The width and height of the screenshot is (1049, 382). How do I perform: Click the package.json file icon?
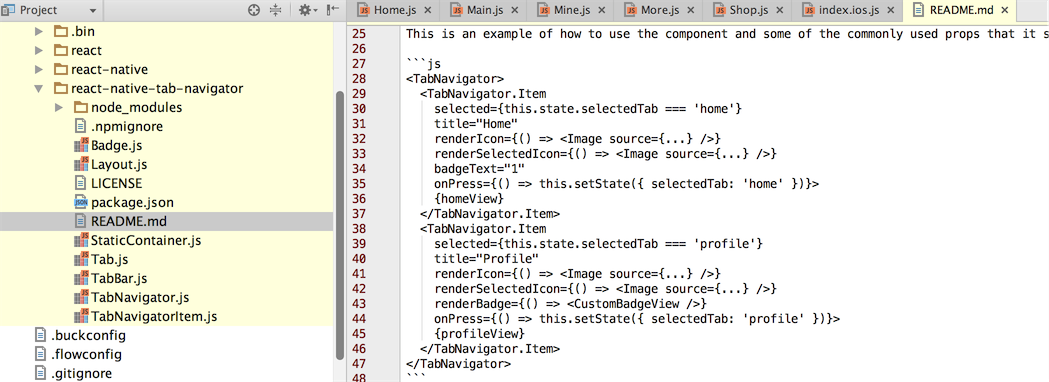(x=81, y=202)
